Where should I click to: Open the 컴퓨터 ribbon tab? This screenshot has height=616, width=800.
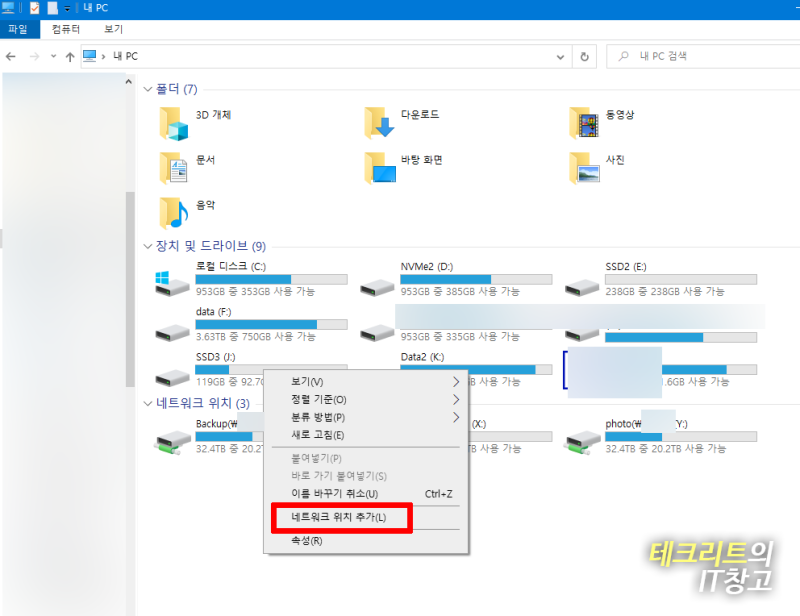tap(66, 29)
